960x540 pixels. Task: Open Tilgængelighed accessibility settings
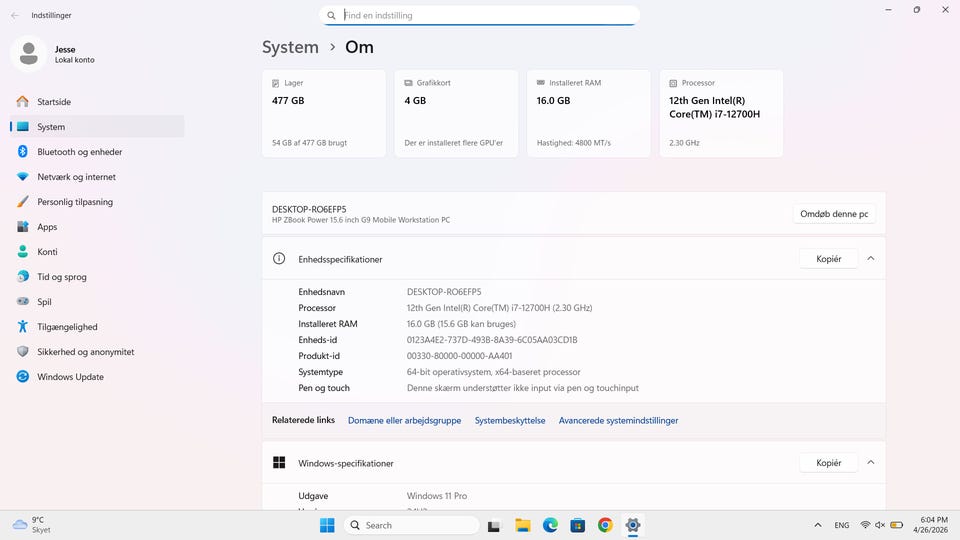point(67,327)
